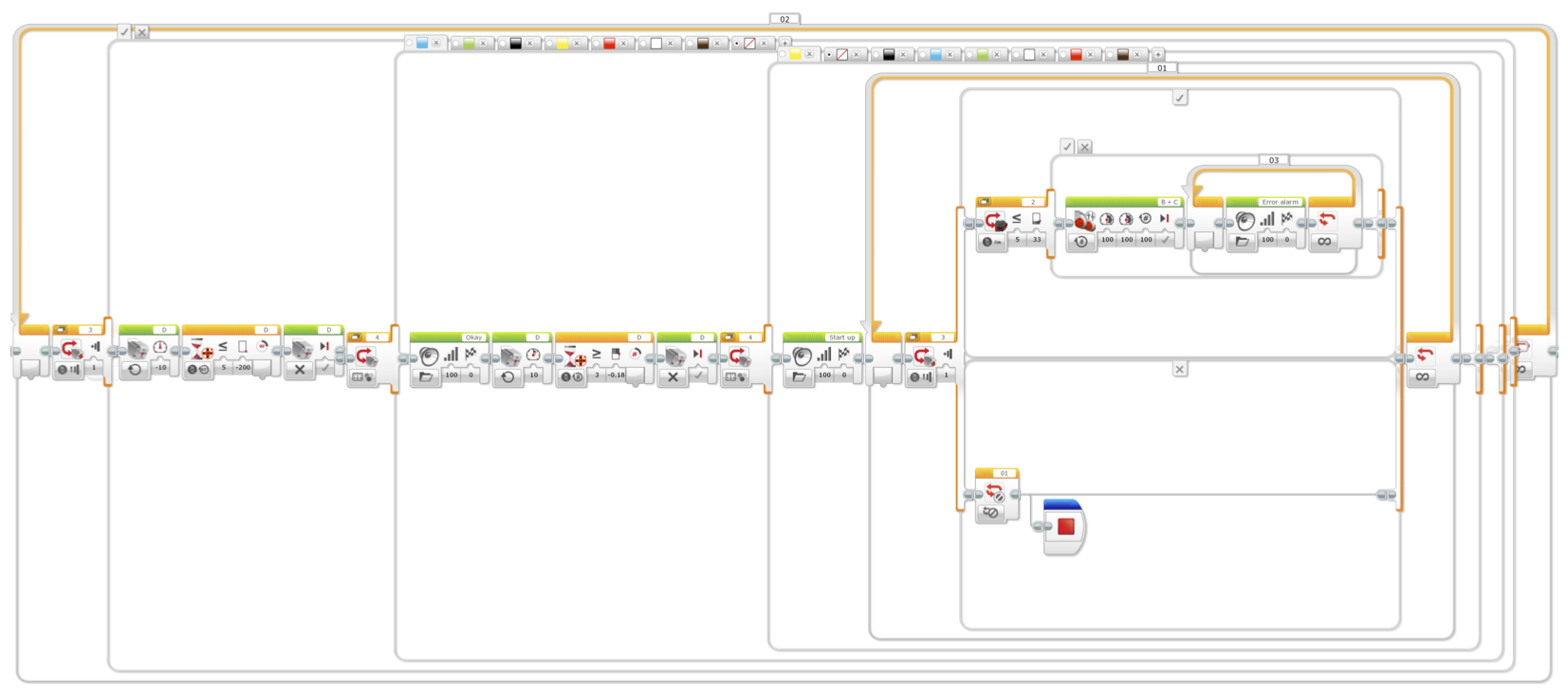Set red as default case in upper tab row

(x=597, y=43)
